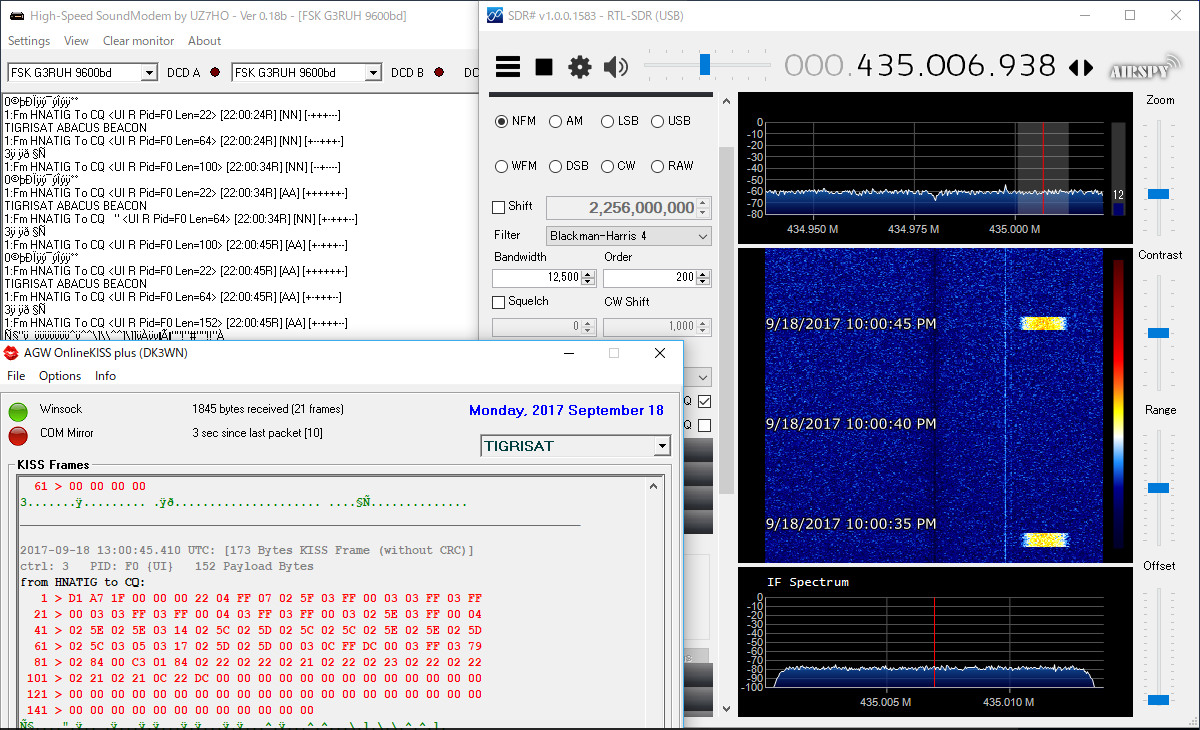Open SDR# configuration gear icon
The width and height of the screenshot is (1200, 730).
[580, 67]
